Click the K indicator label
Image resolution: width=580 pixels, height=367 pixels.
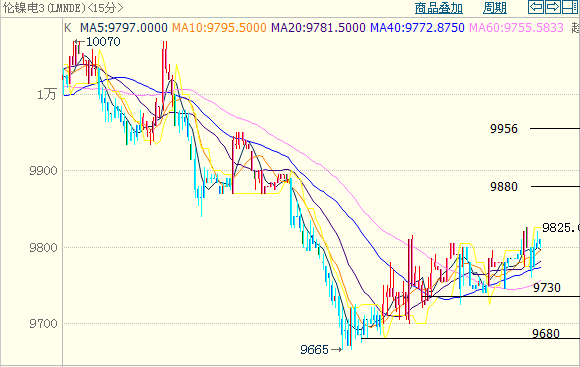(x=68, y=28)
